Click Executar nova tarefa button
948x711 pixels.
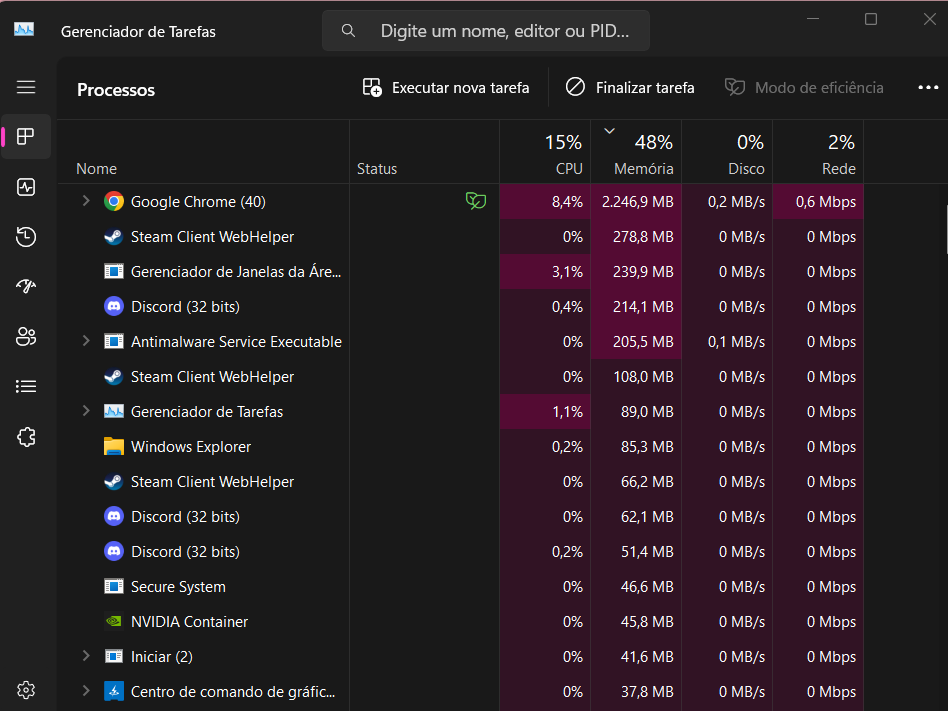pos(446,88)
